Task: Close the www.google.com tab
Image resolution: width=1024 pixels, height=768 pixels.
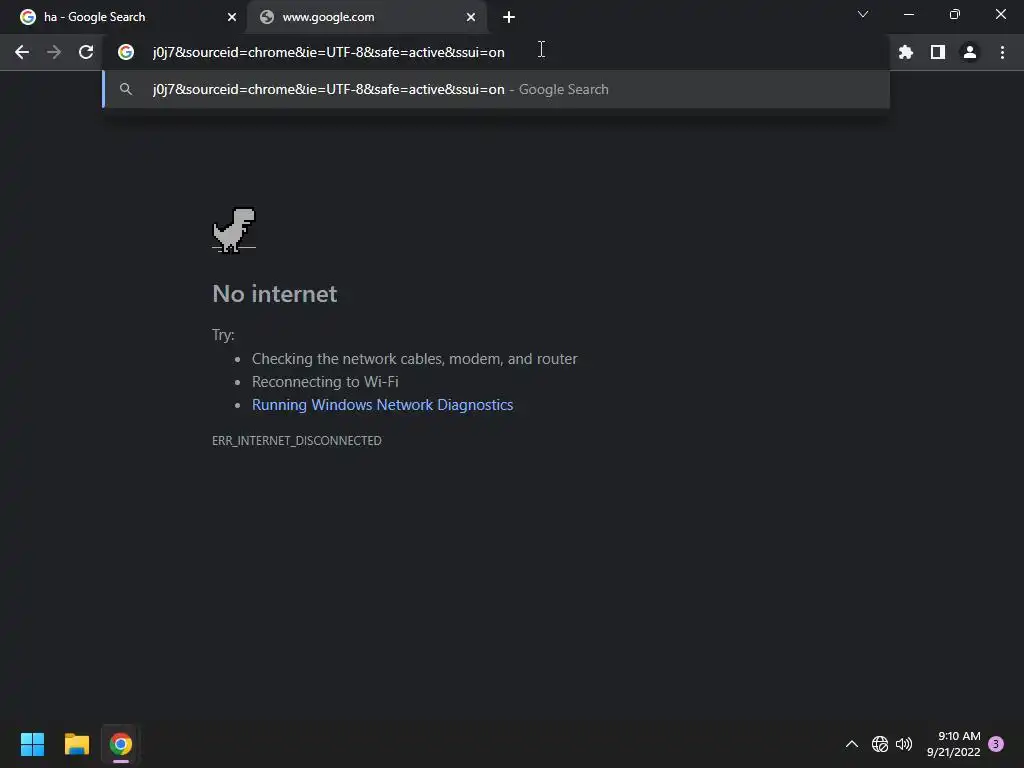Action: point(471,18)
